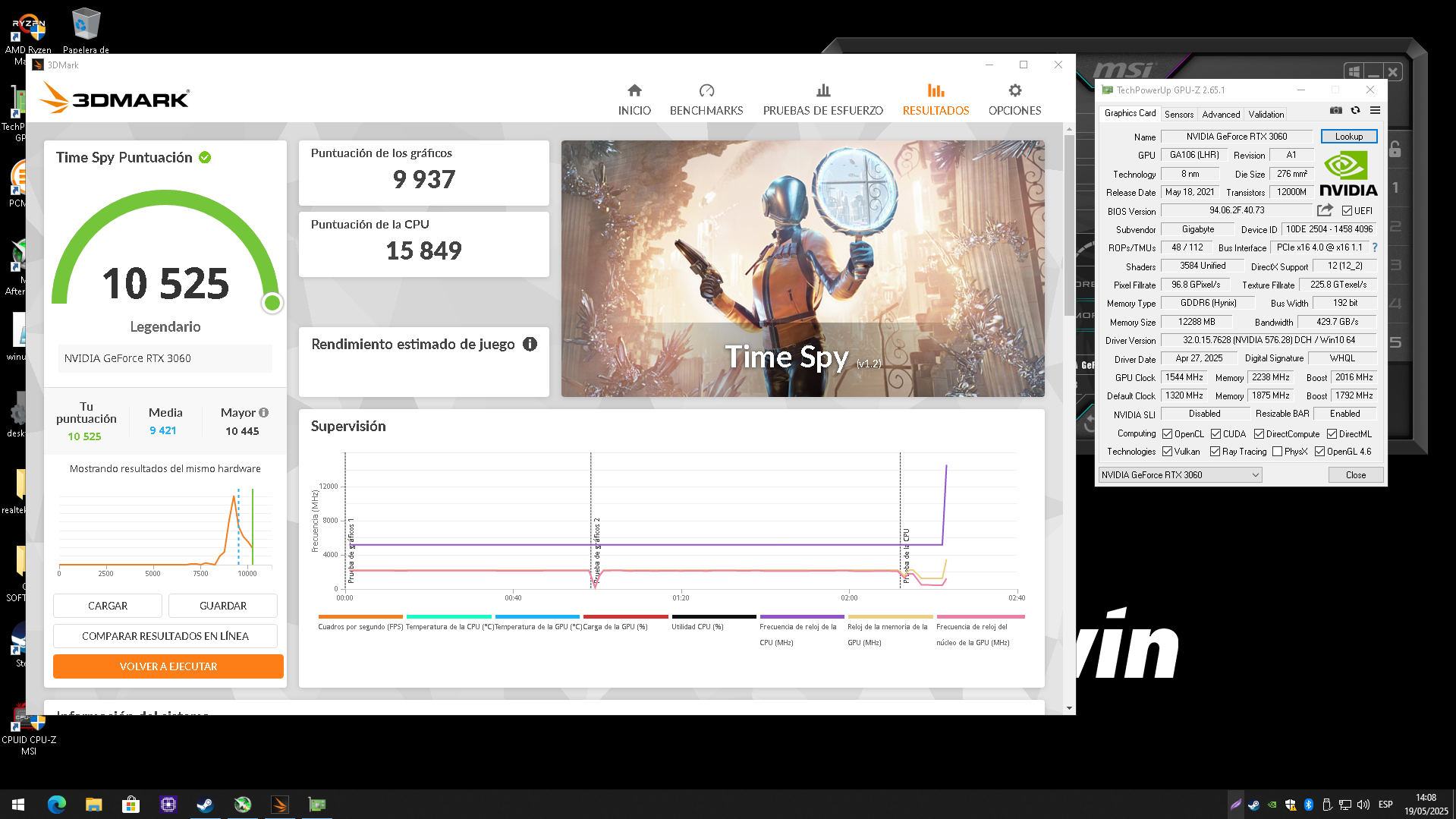The width and height of the screenshot is (1456, 819).
Task: Click the green verified checkmark beside Time Spy Puntuación
Action: (205, 157)
